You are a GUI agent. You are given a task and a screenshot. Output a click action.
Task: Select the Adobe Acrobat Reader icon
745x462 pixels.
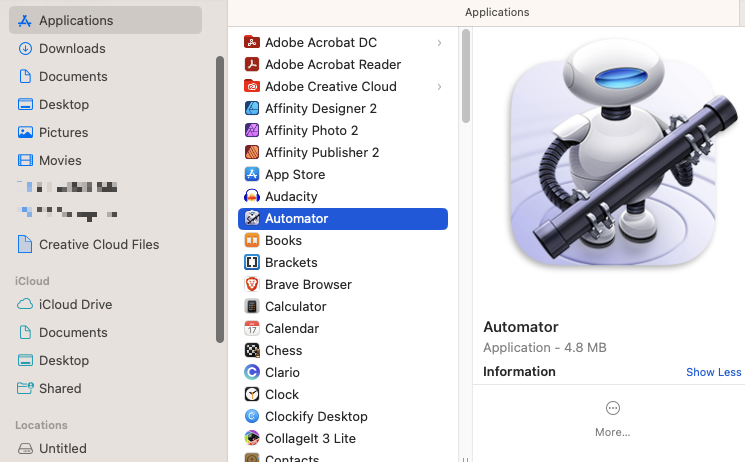click(252, 64)
